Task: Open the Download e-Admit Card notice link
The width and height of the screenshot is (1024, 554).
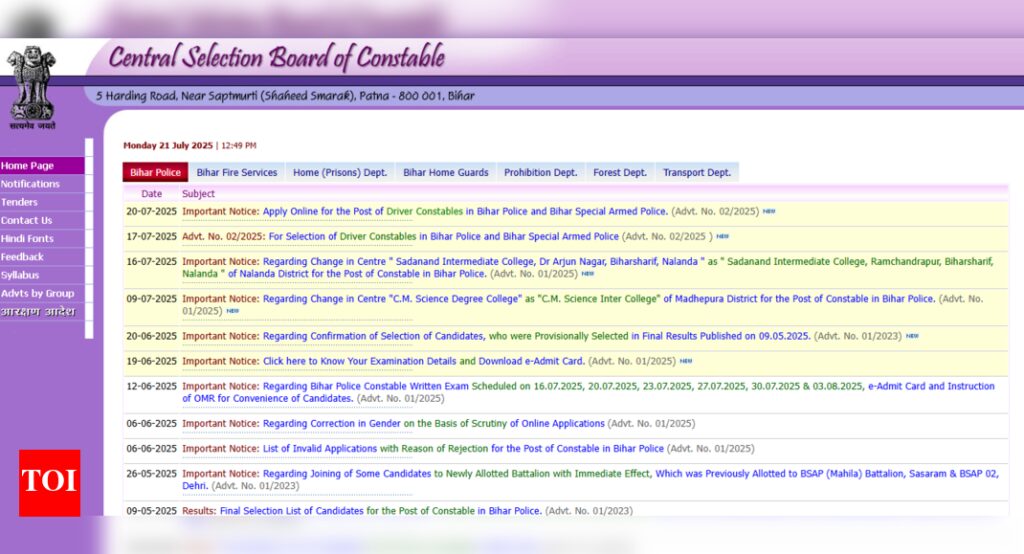Action: (423, 361)
